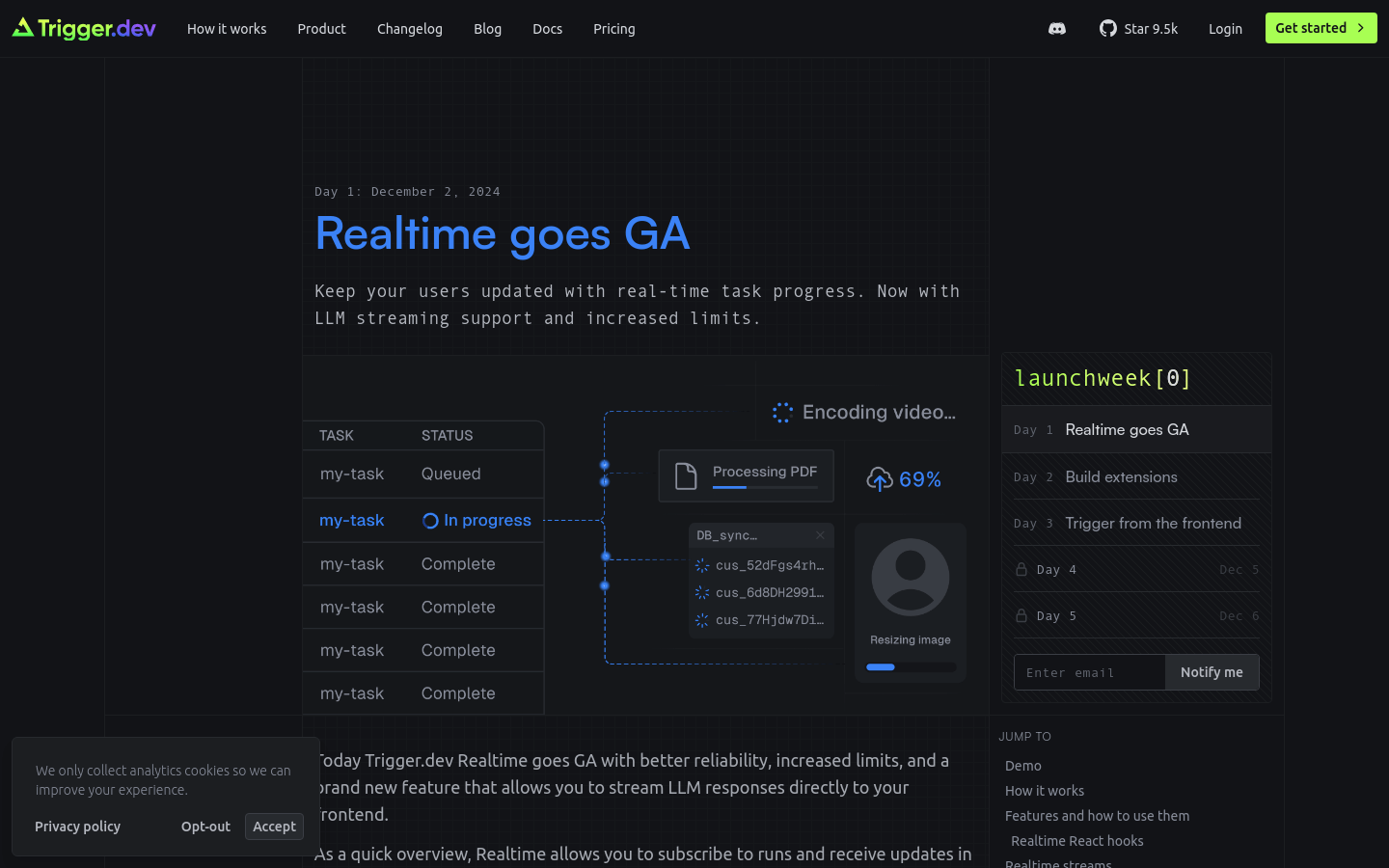Click the Get started button
This screenshot has width=1389, height=868.
point(1321,28)
